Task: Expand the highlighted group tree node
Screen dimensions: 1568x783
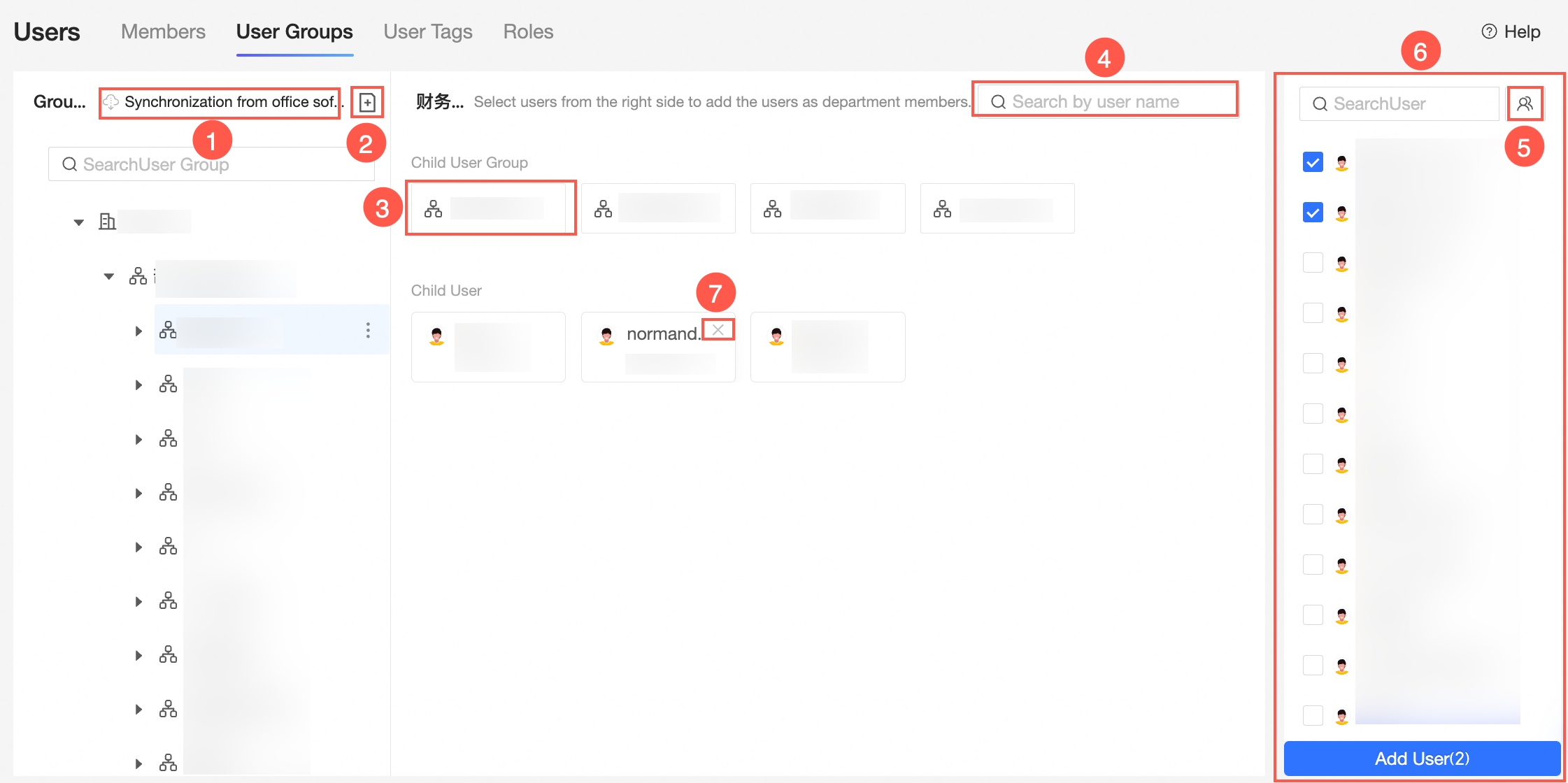Action: coord(138,331)
